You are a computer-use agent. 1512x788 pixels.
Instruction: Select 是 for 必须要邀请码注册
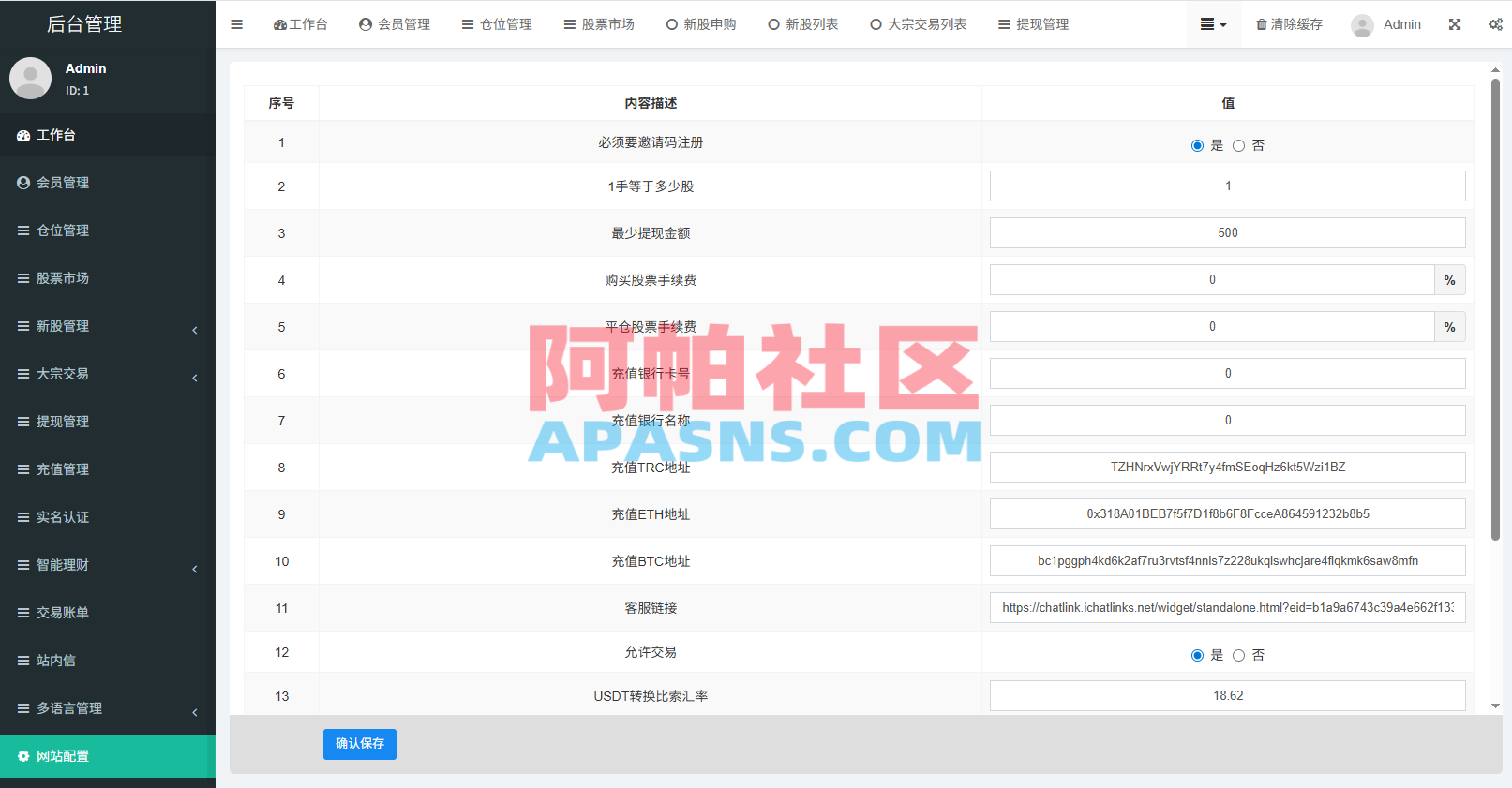1197,145
